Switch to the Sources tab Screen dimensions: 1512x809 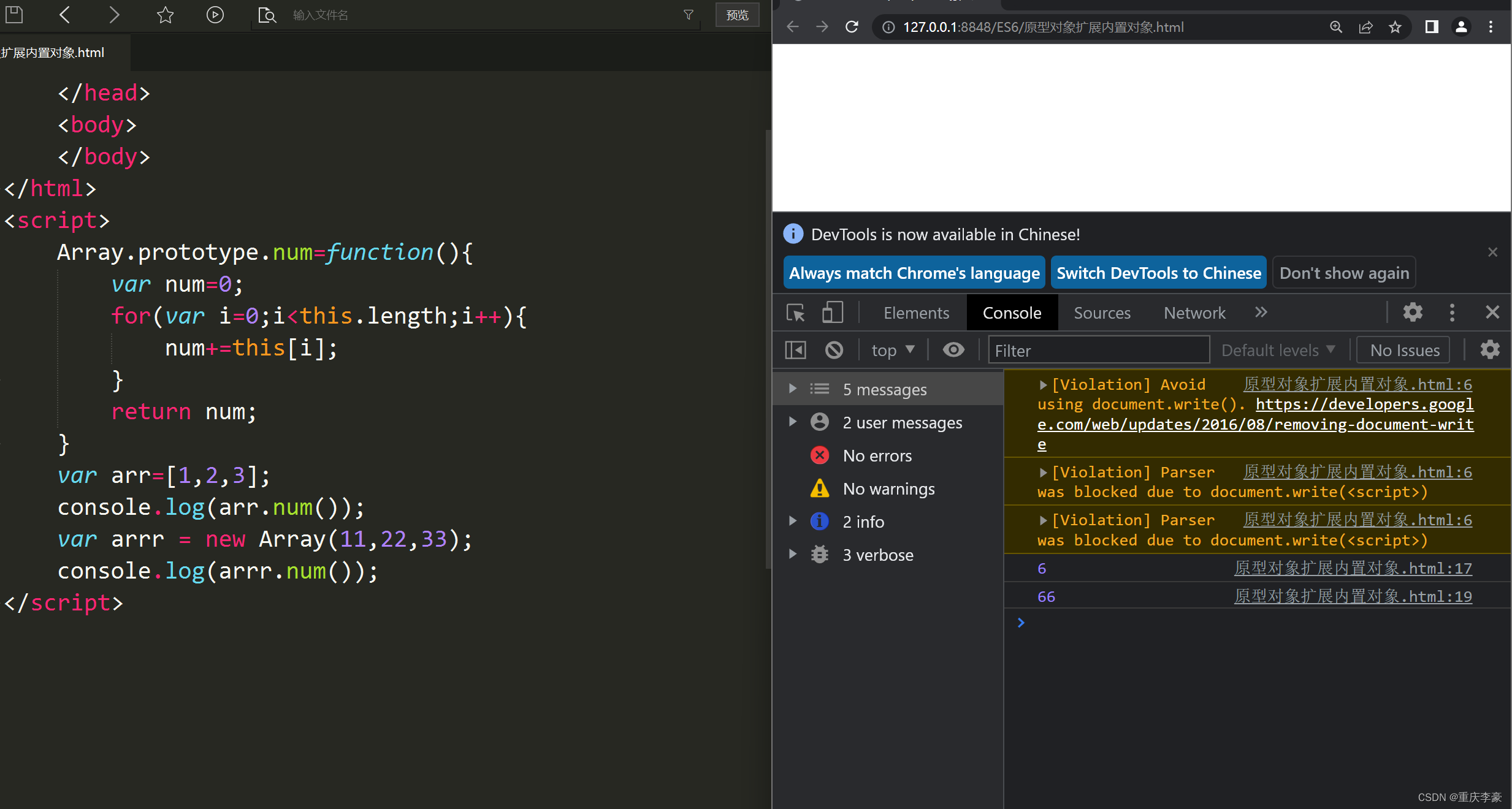(1102, 313)
